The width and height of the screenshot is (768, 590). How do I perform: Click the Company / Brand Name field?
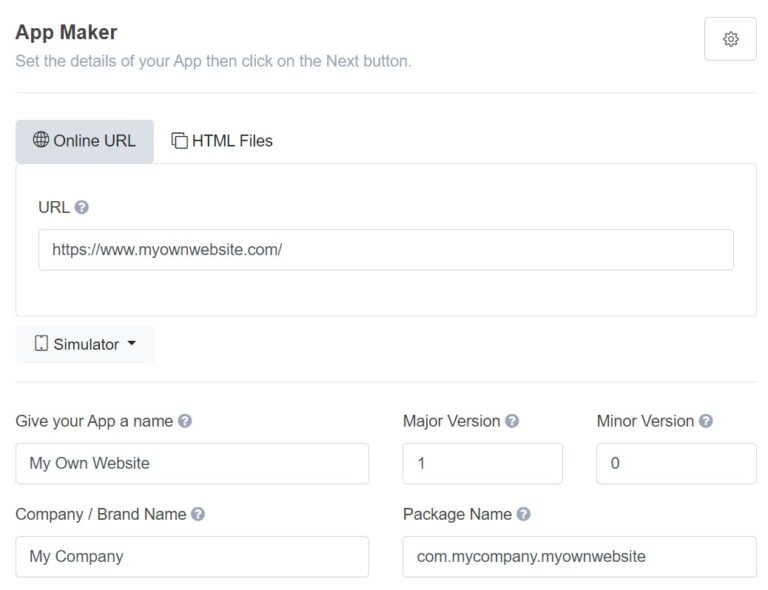click(192, 557)
